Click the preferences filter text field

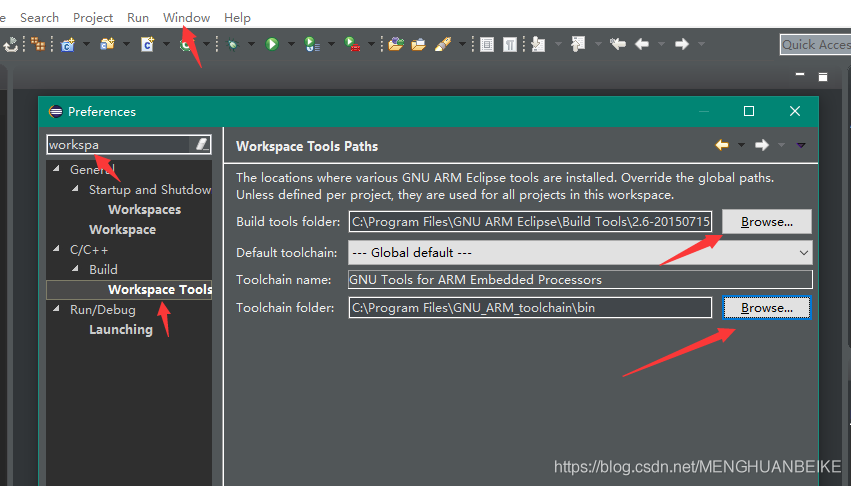click(119, 144)
